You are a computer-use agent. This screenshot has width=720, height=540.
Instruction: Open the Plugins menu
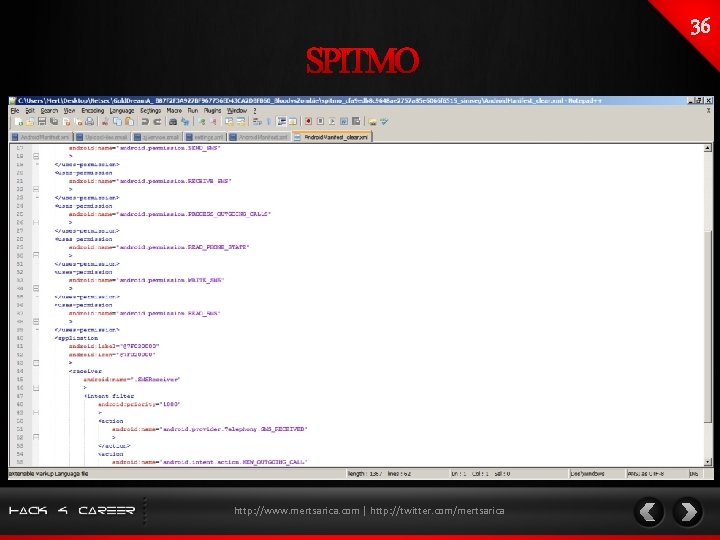(212, 111)
